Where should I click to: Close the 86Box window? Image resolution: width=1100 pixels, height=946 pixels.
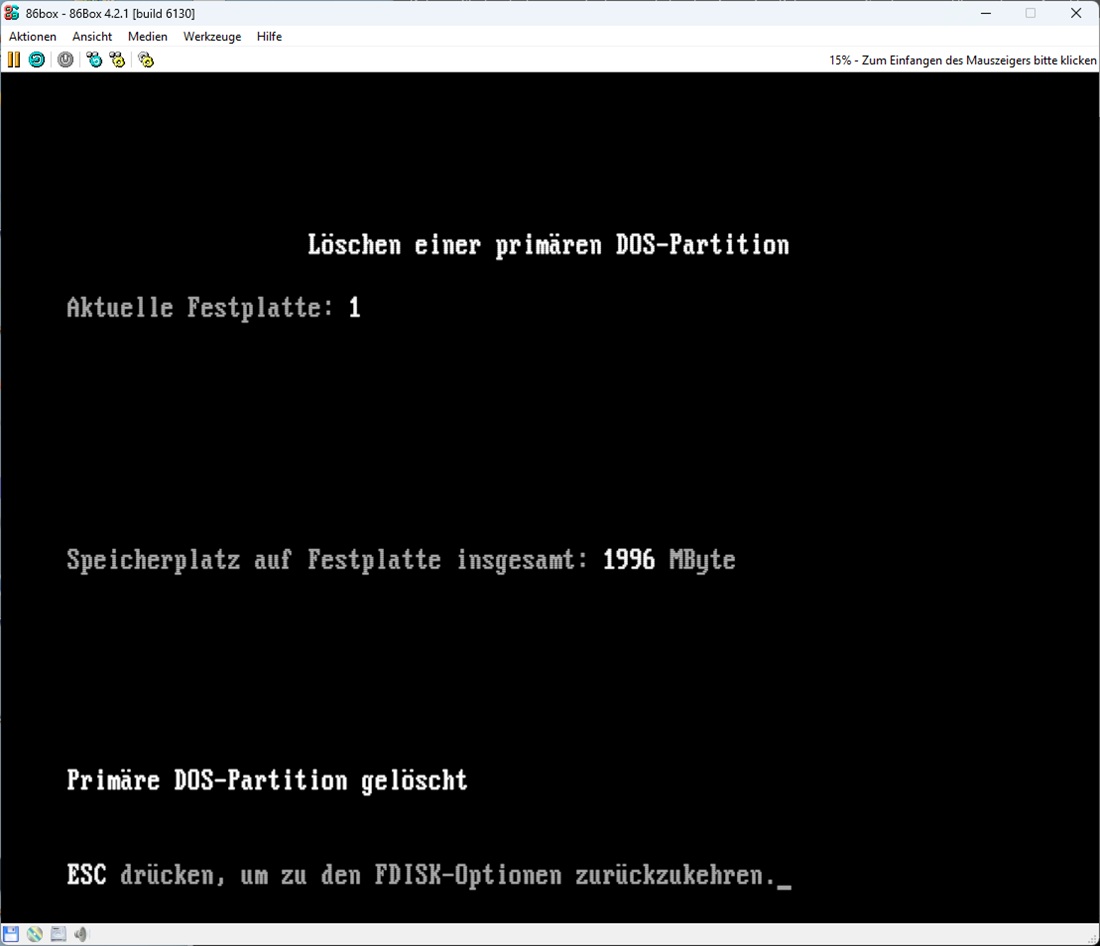click(1076, 13)
